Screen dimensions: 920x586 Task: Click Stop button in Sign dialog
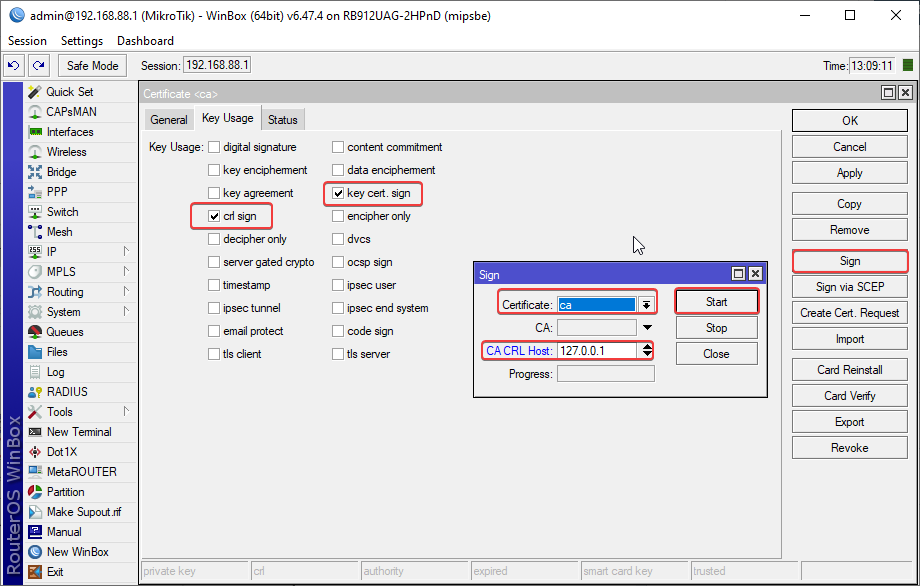[716, 328]
